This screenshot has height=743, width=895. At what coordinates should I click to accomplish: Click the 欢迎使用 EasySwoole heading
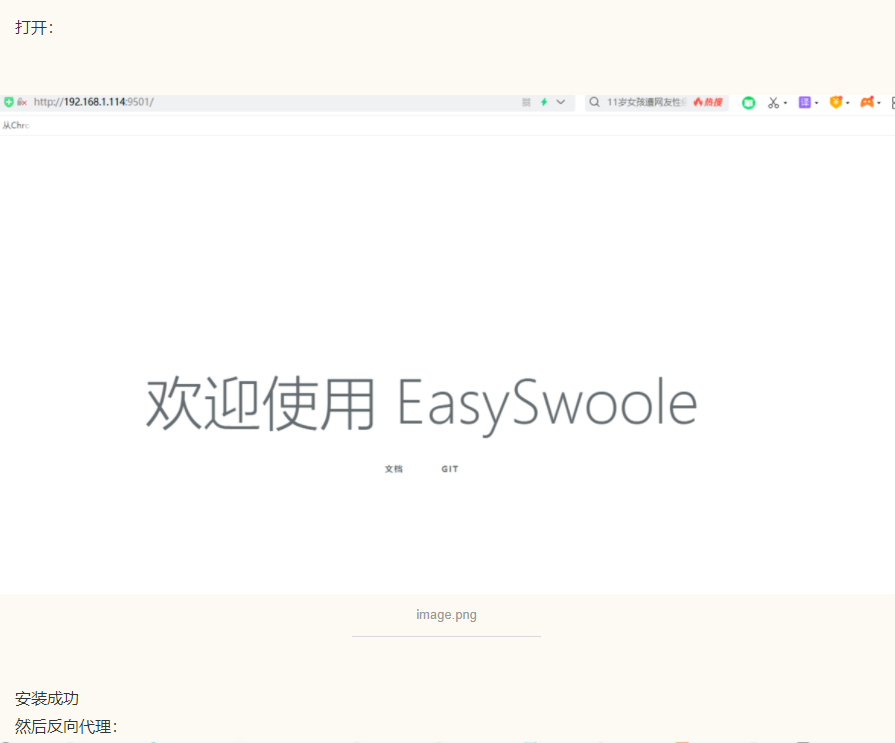pyautogui.click(x=422, y=404)
